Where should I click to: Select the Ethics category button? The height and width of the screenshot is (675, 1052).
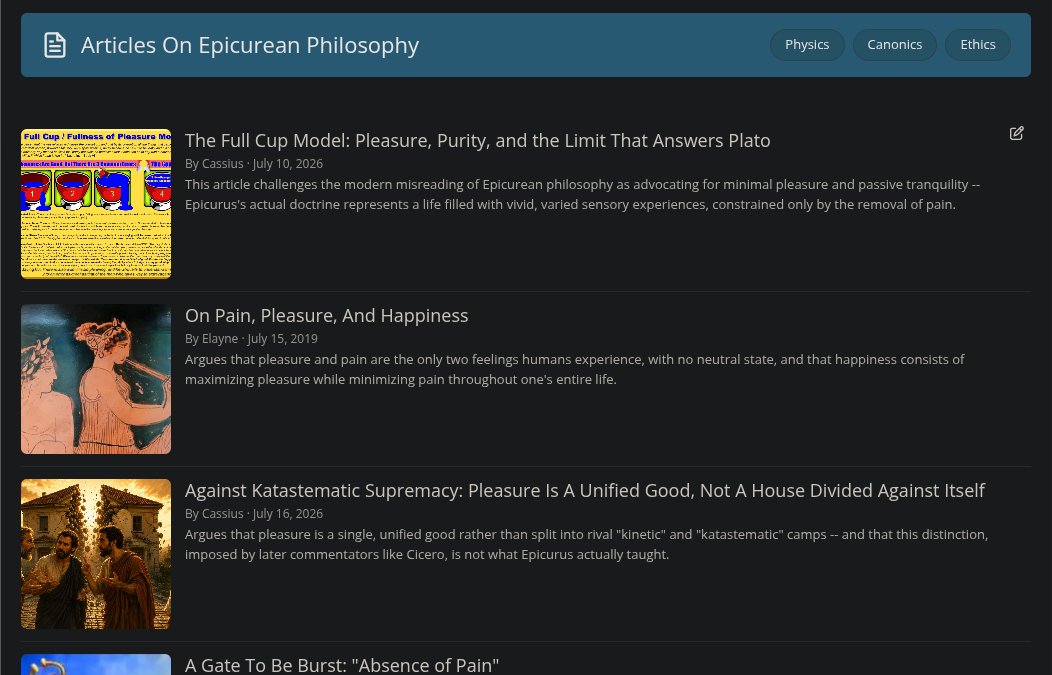point(978,45)
